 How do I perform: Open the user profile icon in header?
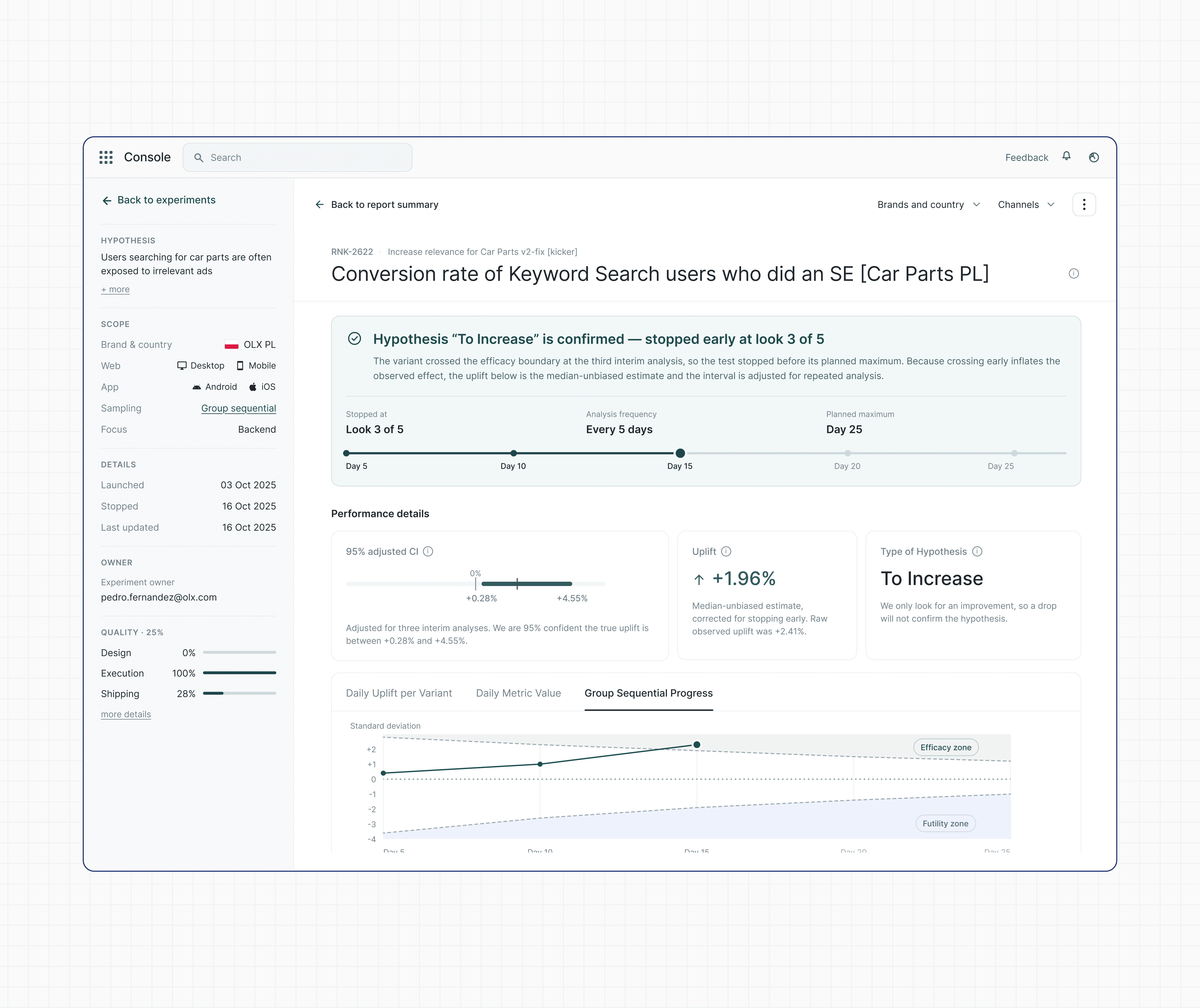[x=1094, y=157]
